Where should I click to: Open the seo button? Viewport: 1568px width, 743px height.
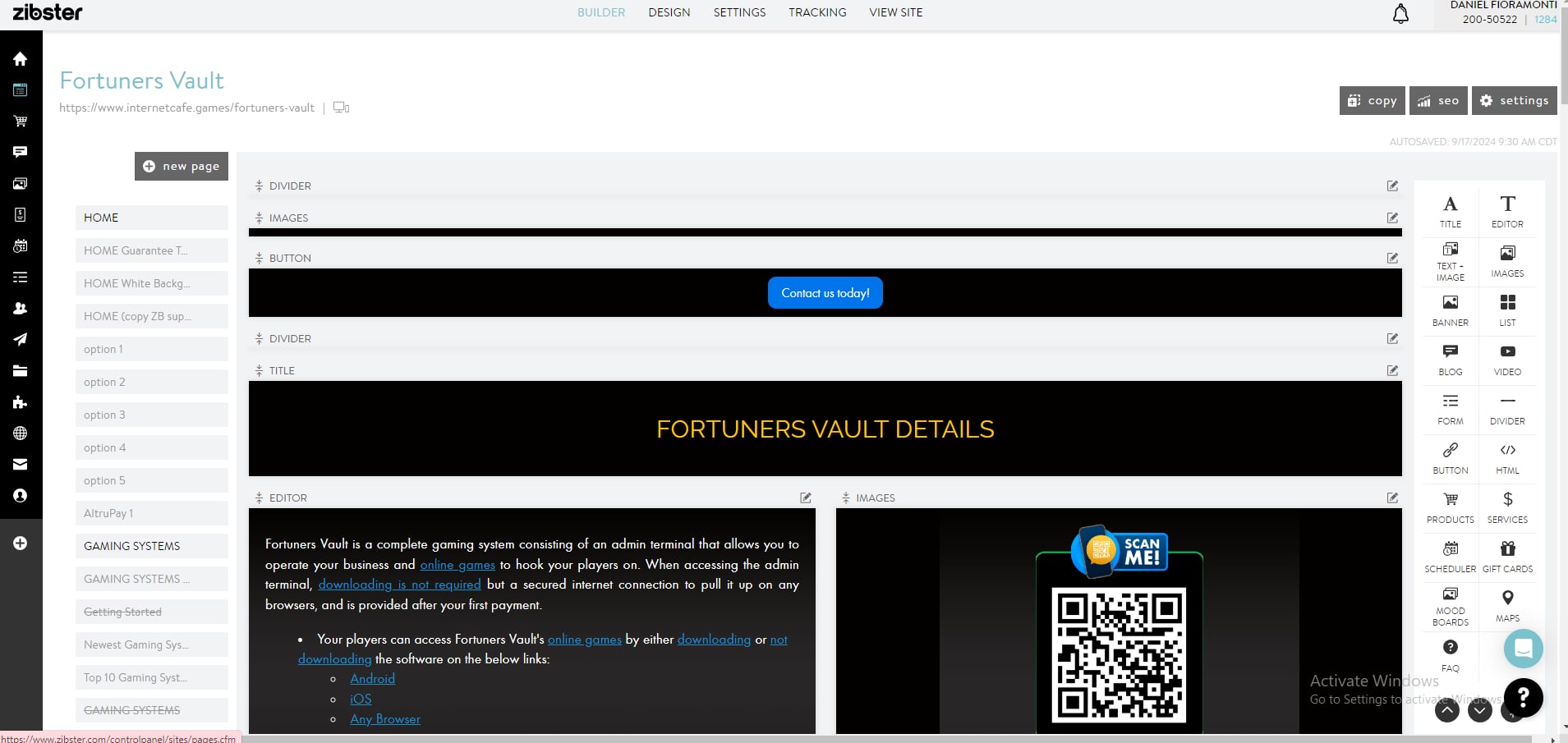pyautogui.click(x=1438, y=100)
